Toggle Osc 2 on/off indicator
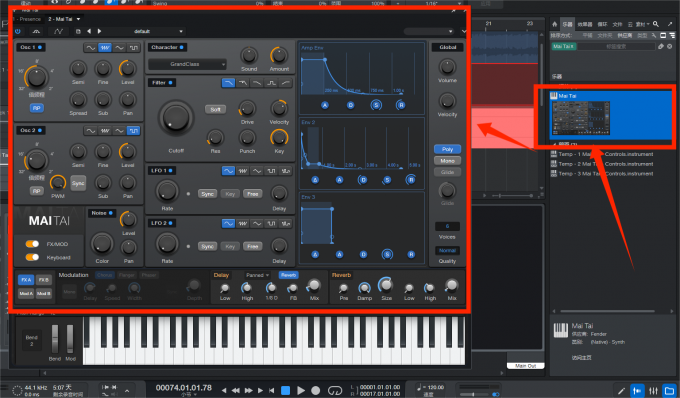Image resolution: width=680 pixels, height=398 pixels. click(x=40, y=130)
